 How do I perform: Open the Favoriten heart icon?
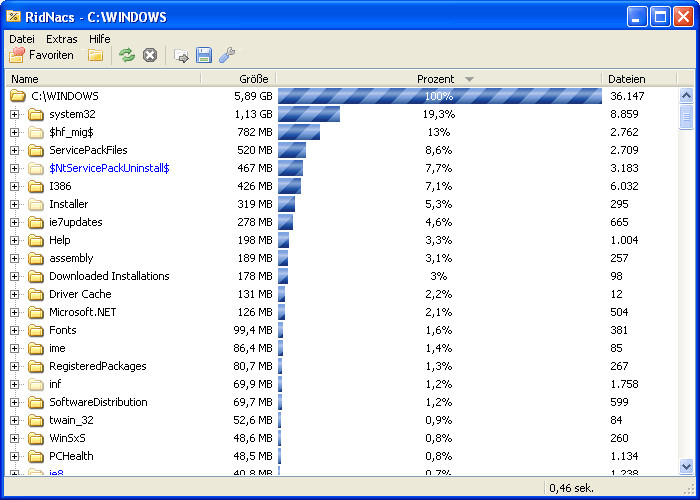(17, 55)
